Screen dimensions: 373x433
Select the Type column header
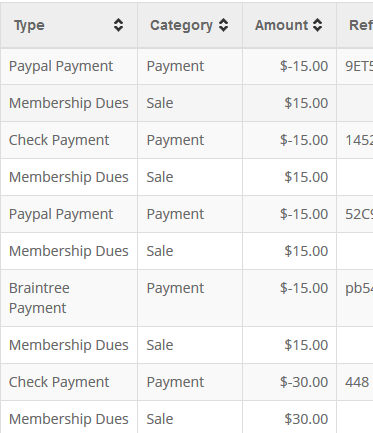tap(29, 25)
